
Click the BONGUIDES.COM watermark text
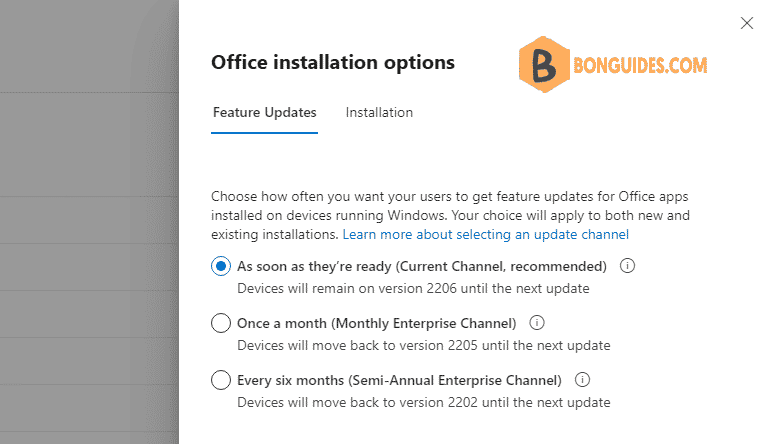pyautogui.click(x=640, y=65)
